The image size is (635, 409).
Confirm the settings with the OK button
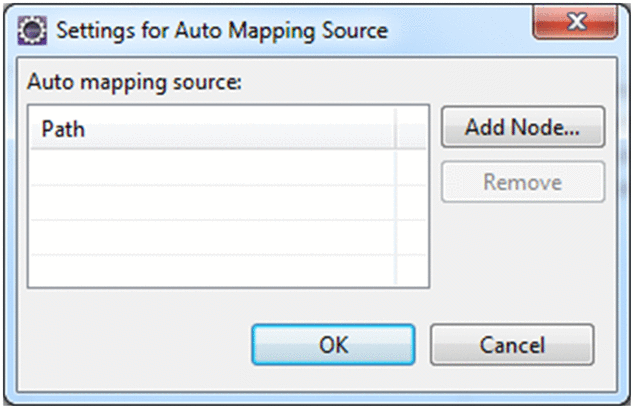click(333, 345)
